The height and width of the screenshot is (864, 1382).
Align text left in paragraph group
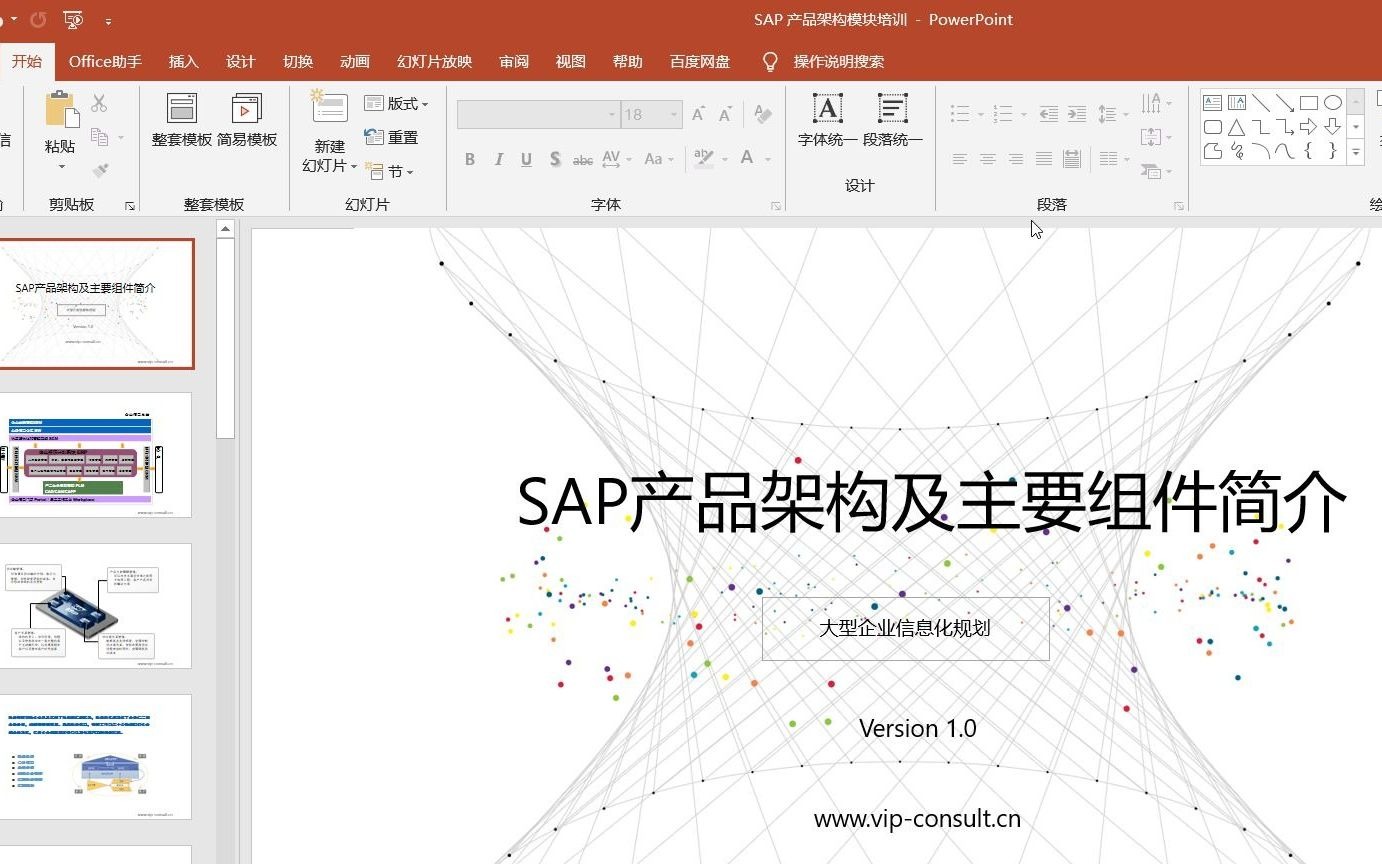(960, 159)
